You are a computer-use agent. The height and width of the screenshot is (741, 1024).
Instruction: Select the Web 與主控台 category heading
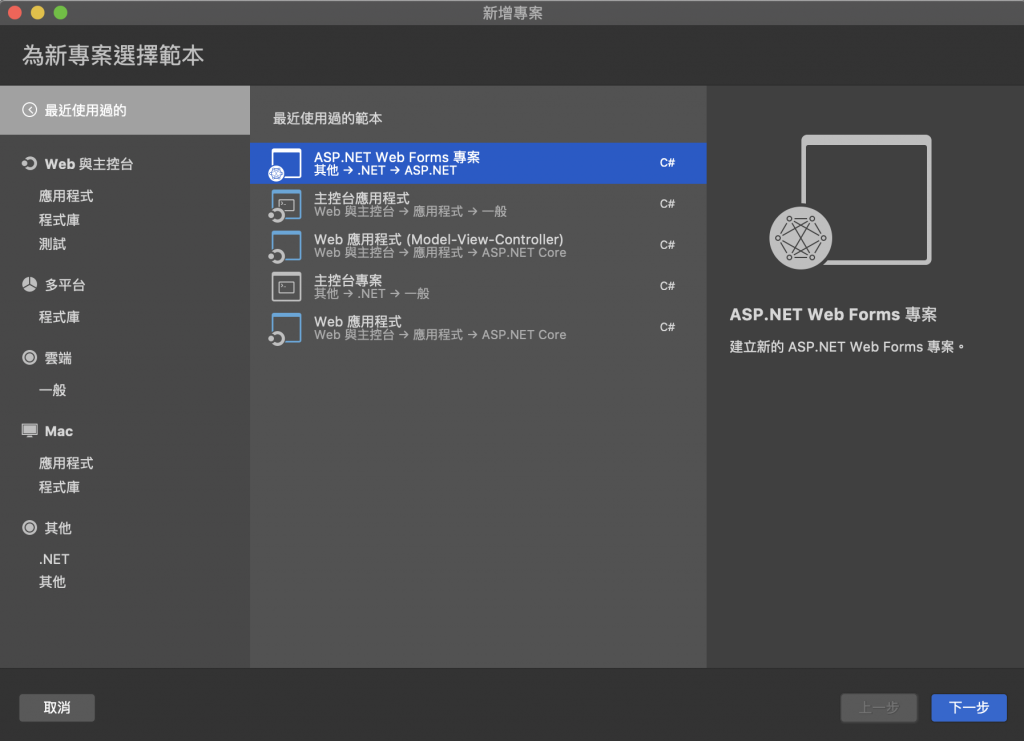tap(89, 164)
